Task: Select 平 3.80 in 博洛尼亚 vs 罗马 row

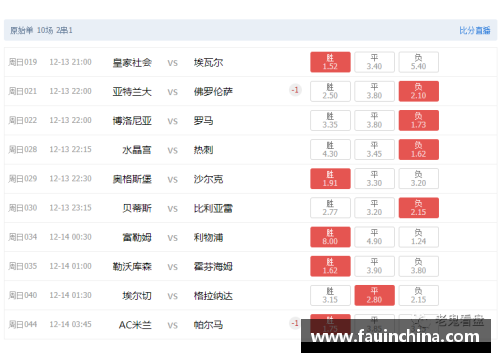Action: 374,120
